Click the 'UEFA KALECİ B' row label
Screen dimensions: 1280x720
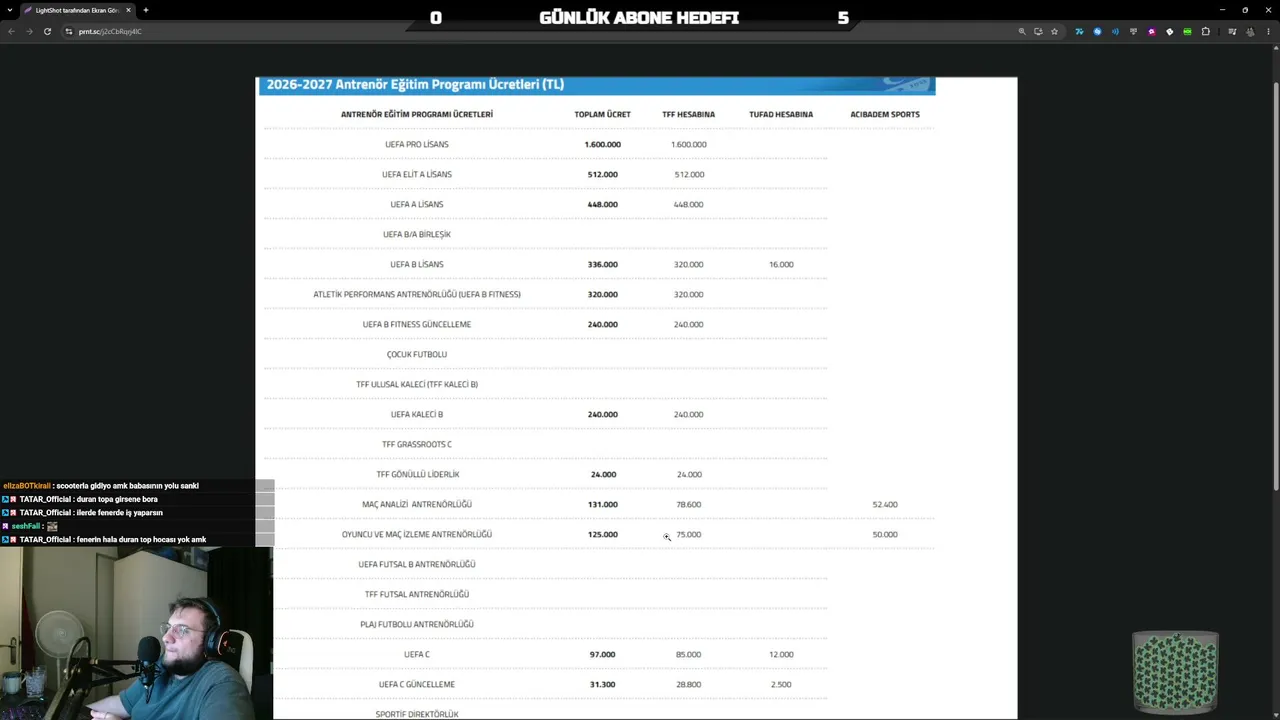[x=417, y=414]
